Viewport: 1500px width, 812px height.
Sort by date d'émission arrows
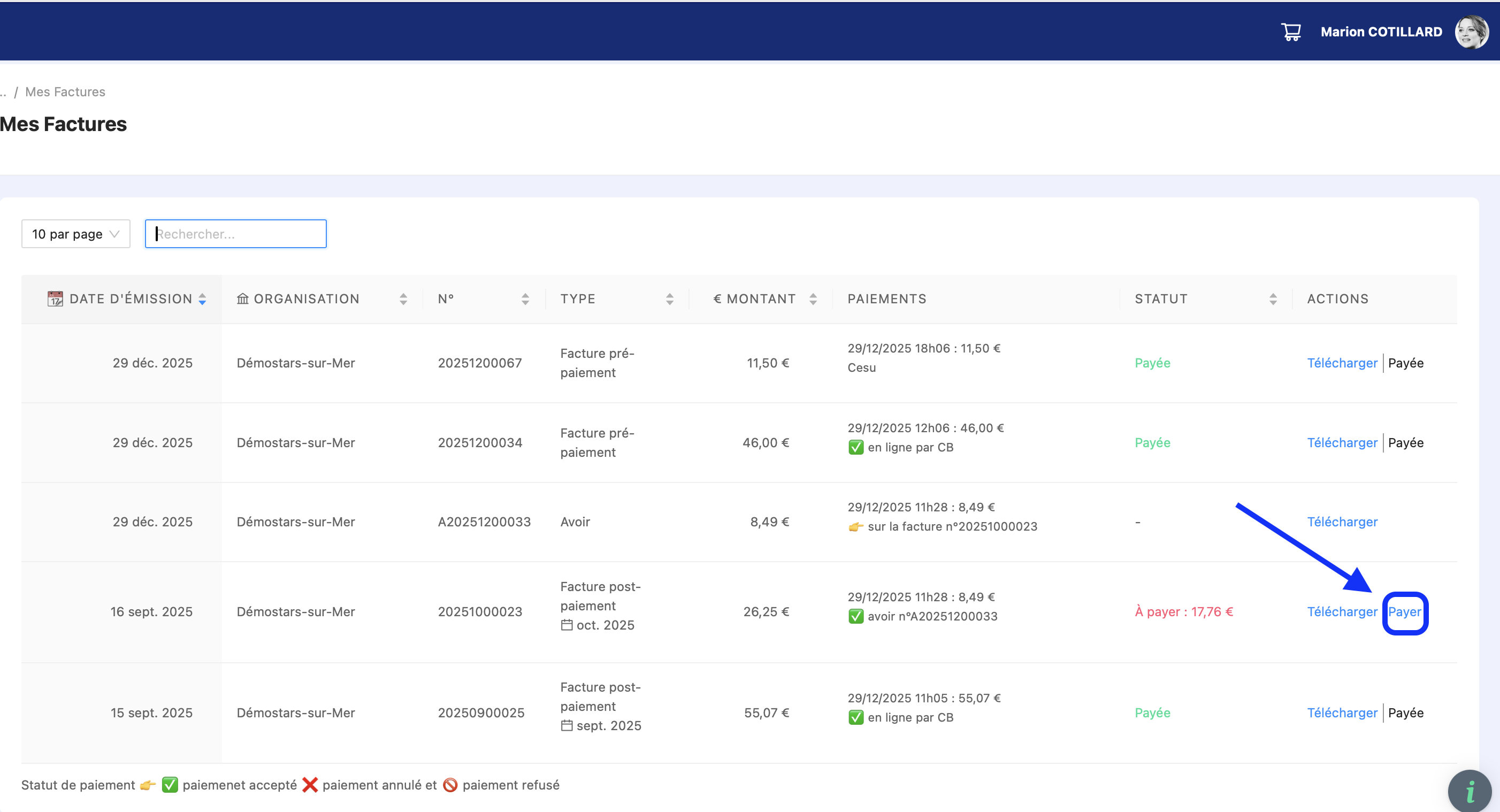(202, 298)
